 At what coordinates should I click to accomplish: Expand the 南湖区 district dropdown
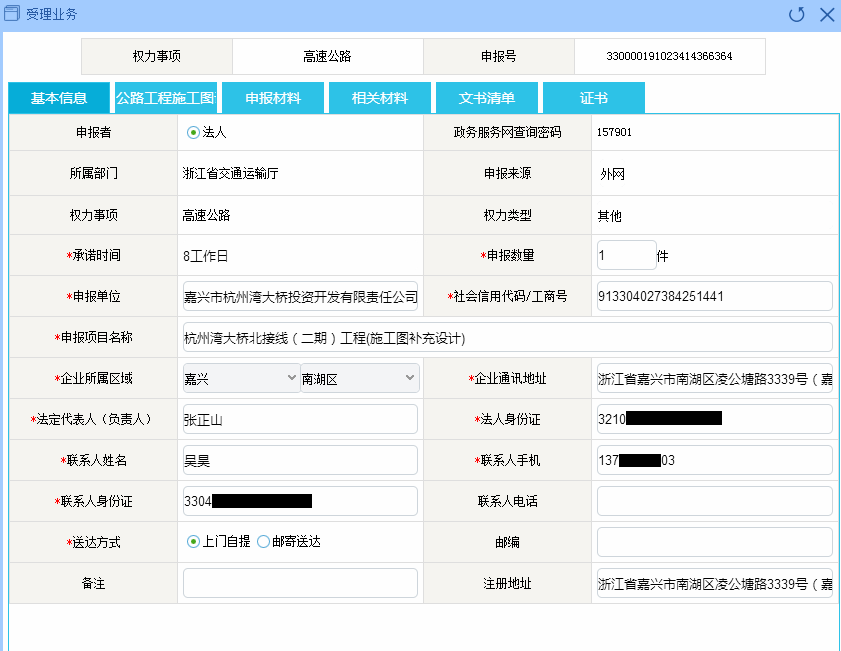(x=359, y=378)
